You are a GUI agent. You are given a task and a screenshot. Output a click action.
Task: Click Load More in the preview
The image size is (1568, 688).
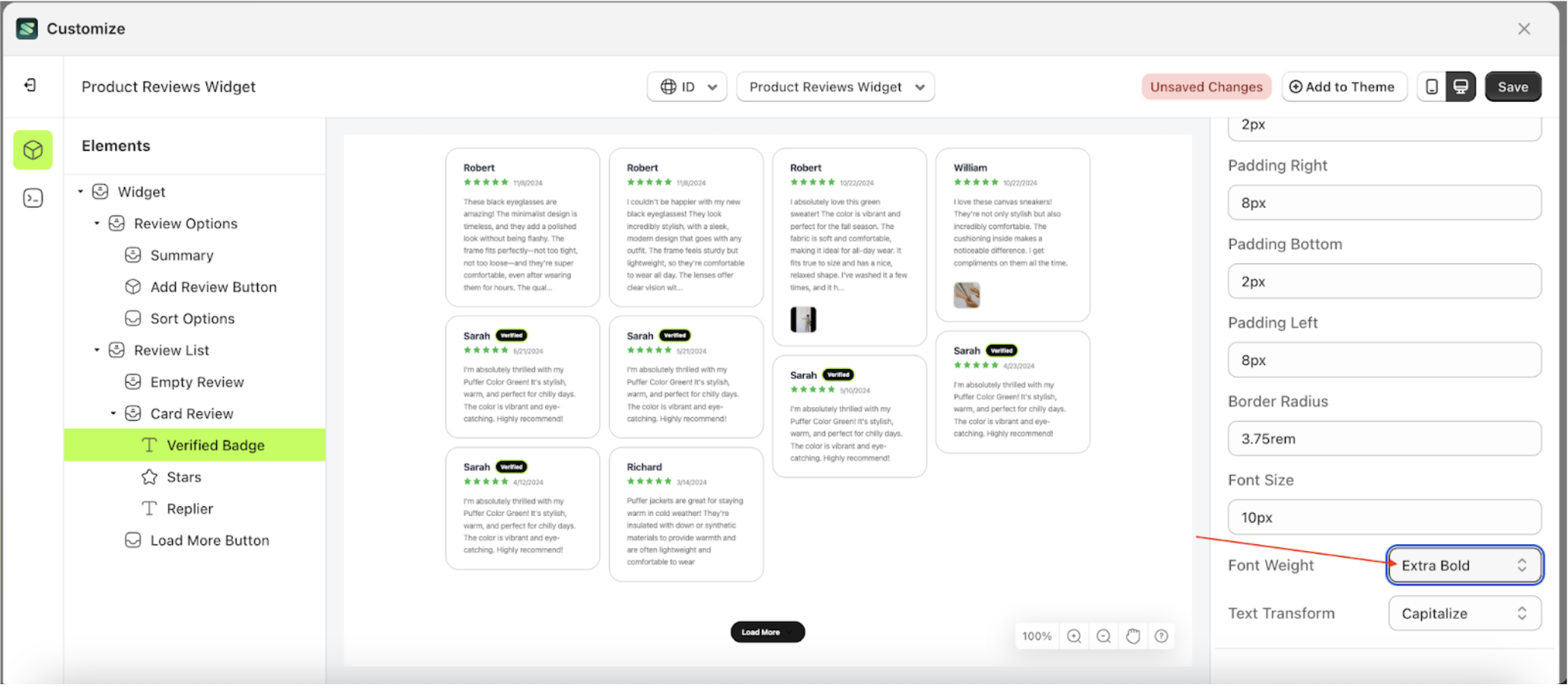(767, 632)
